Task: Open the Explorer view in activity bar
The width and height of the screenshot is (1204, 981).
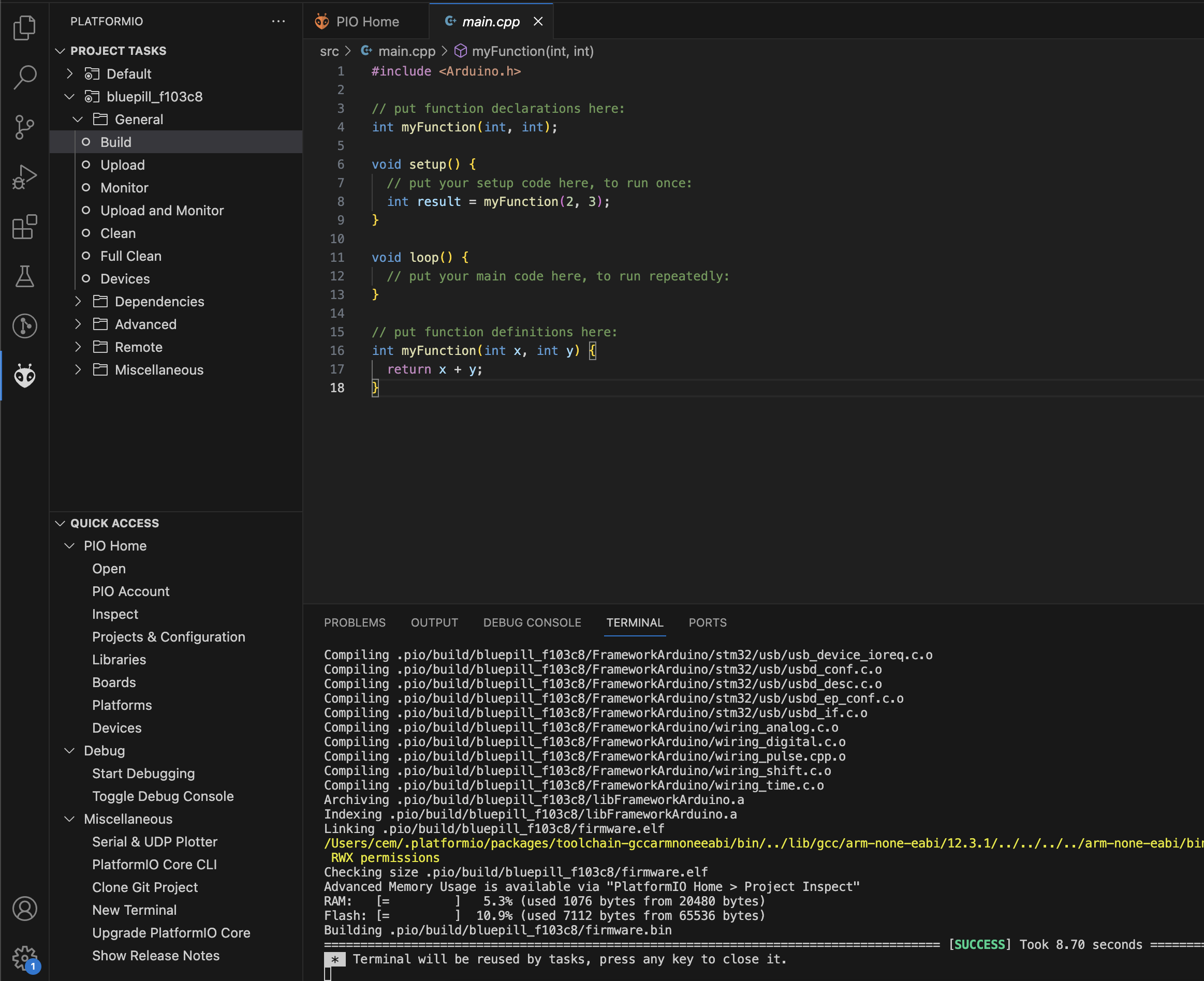Action: coord(24,27)
